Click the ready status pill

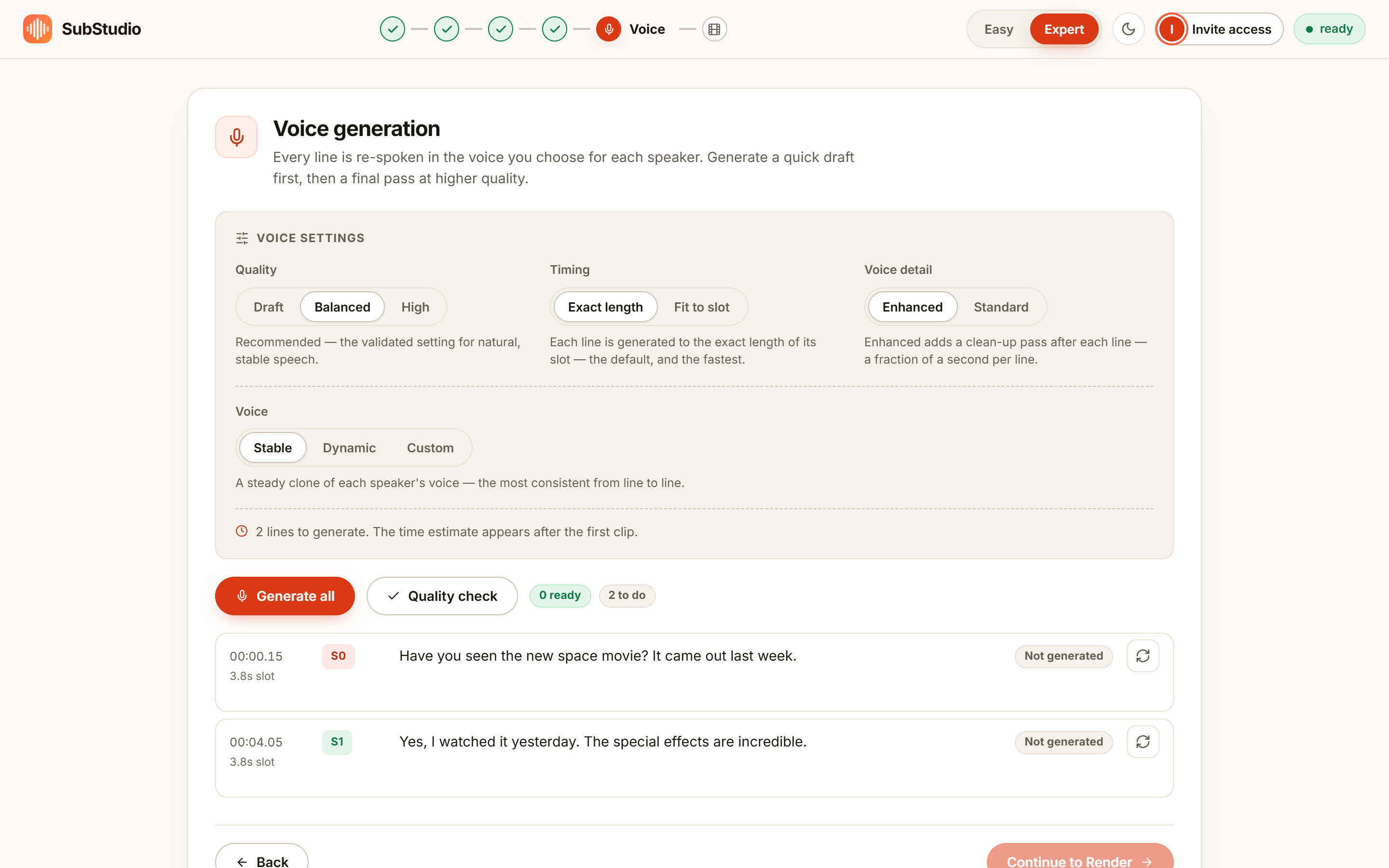click(x=1329, y=29)
